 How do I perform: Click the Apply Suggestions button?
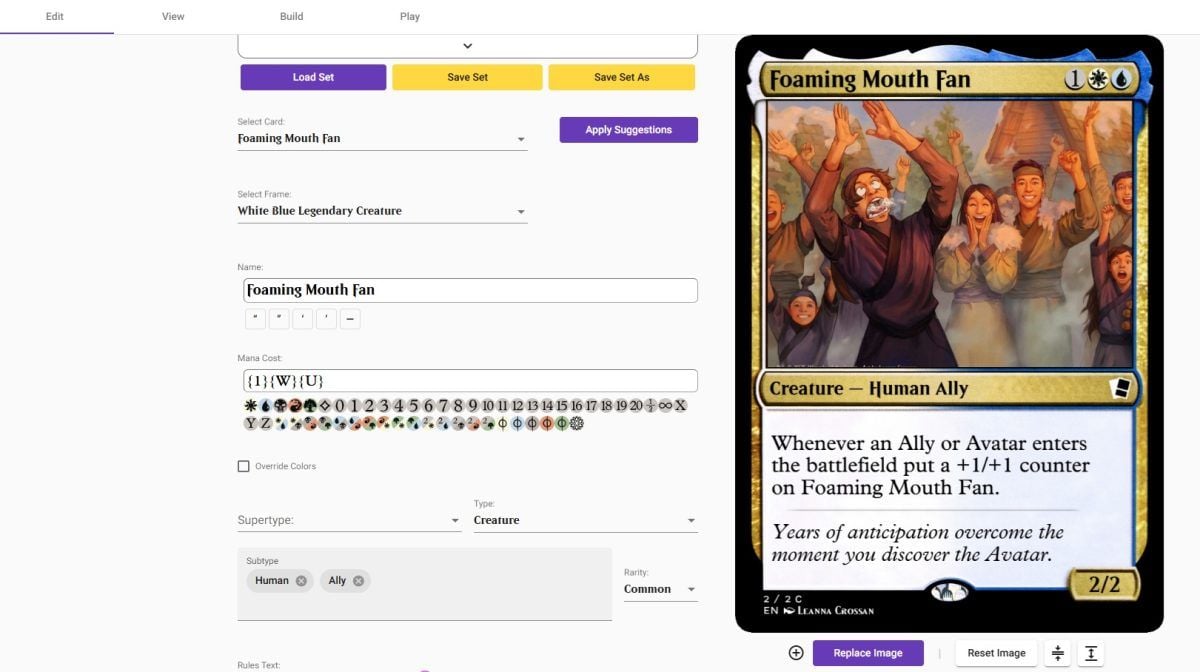(x=628, y=130)
